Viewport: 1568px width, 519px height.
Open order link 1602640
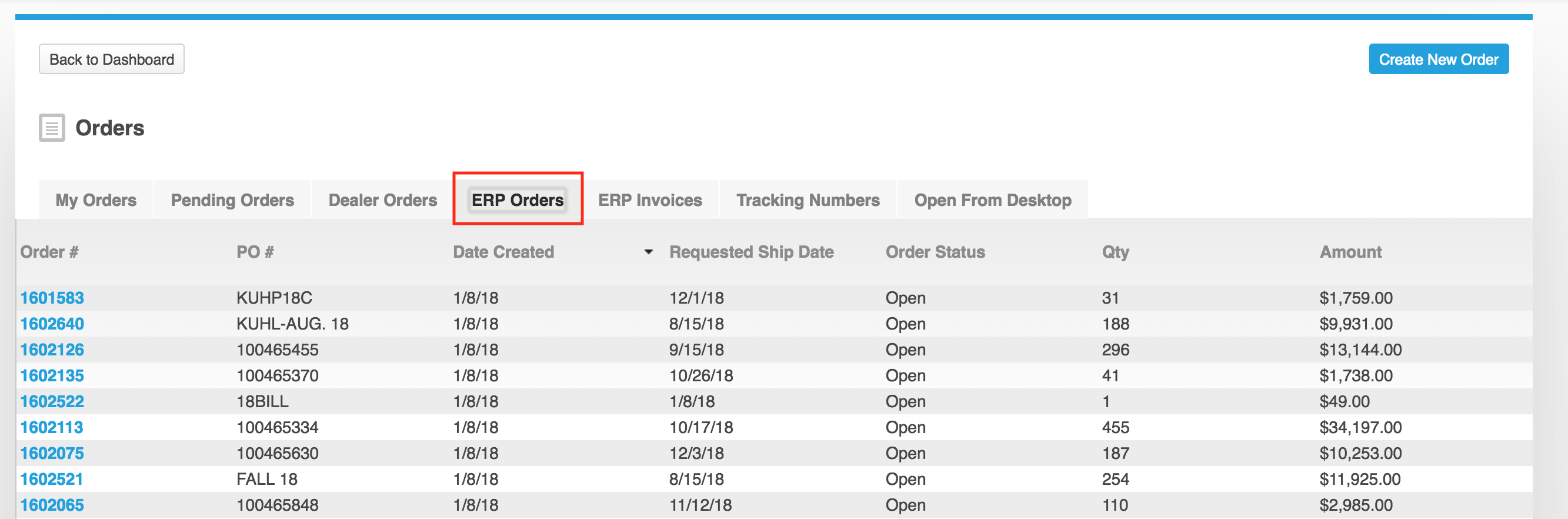click(52, 324)
